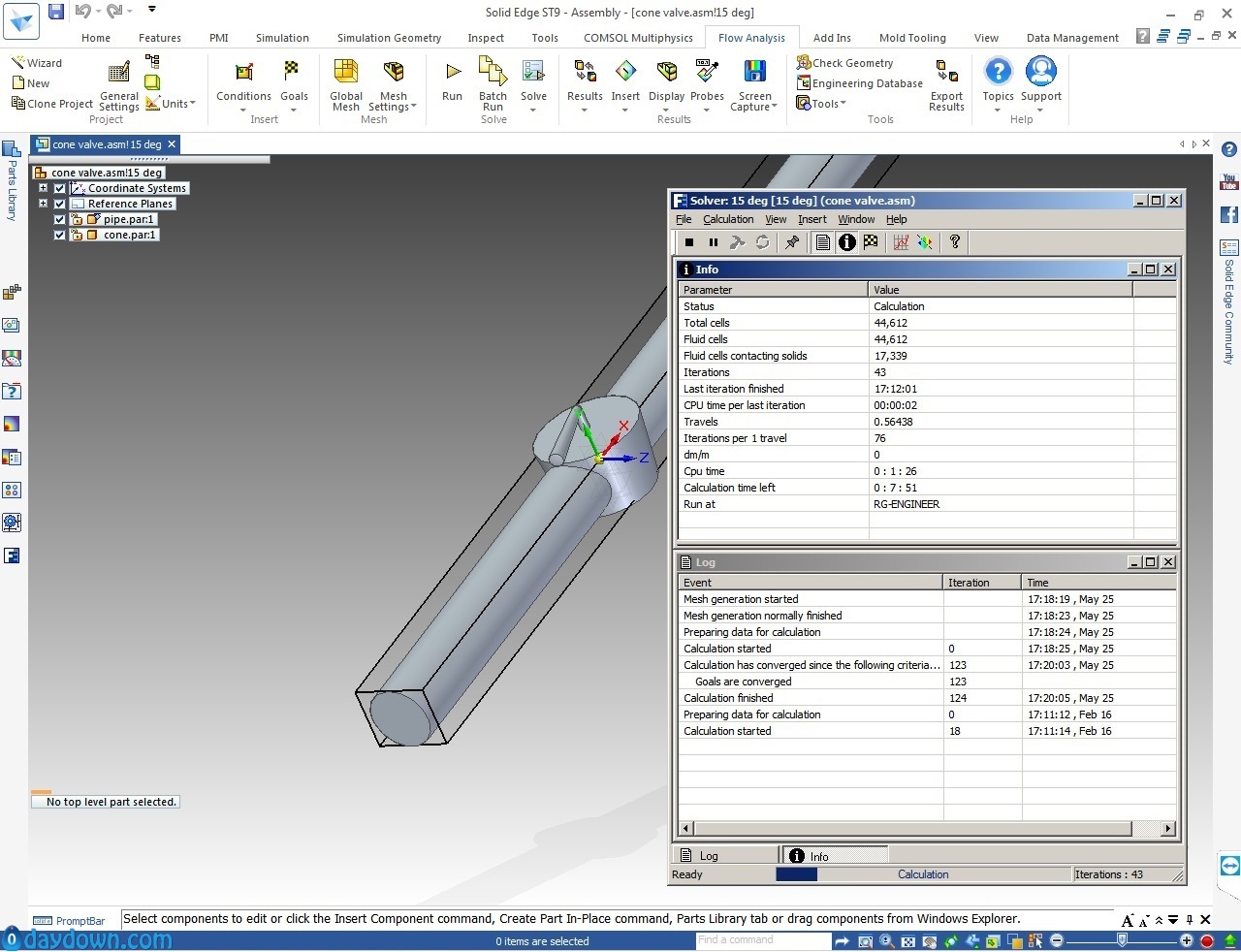
Task: Open Engineering Database
Action: [859, 83]
